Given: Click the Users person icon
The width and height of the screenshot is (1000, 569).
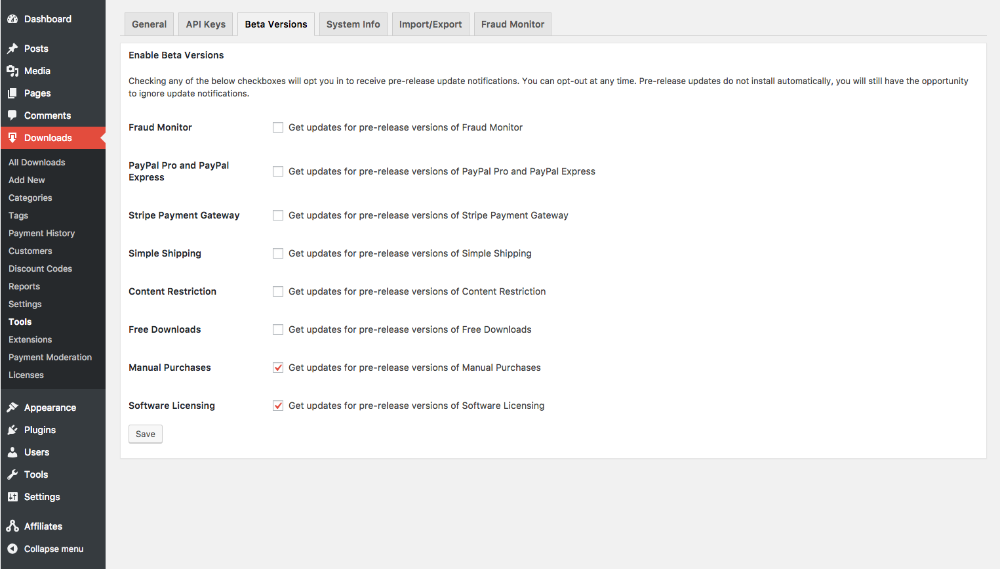Looking at the screenshot, I should (x=12, y=452).
